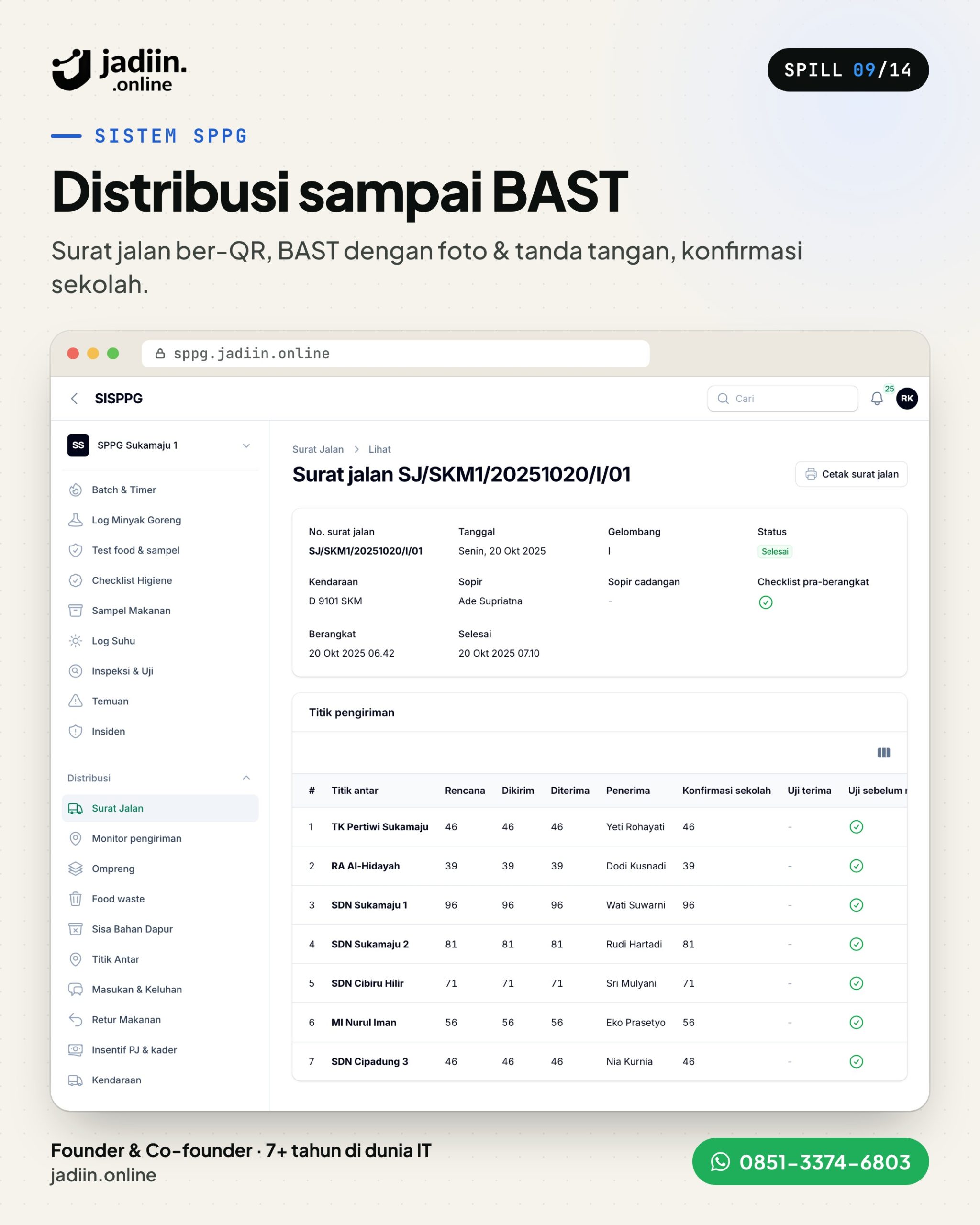Click SDN Cipadung 3 row name
980x1225 pixels.
(370, 1061)
